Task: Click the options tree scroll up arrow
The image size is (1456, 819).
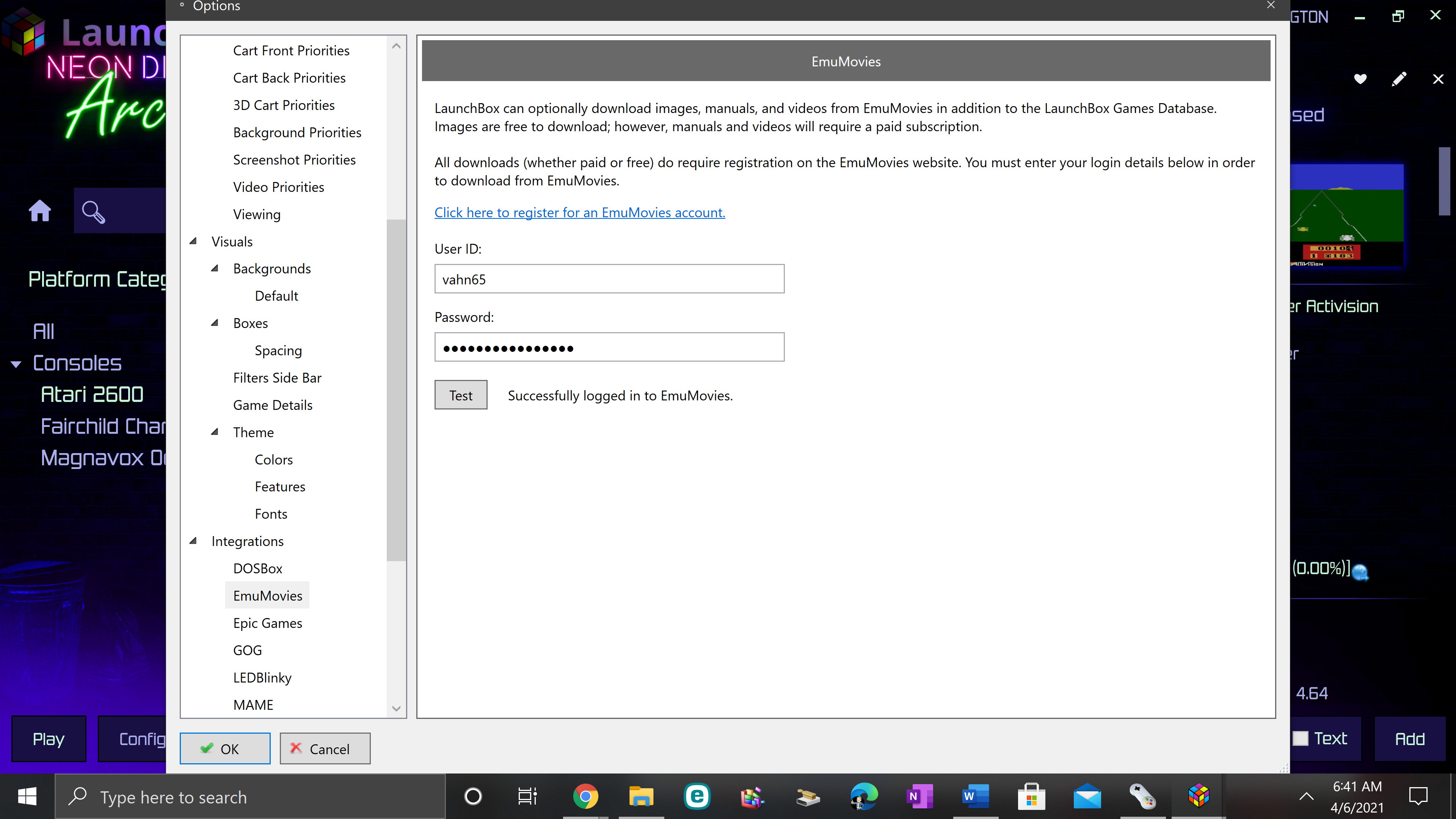Action: coord(396,46)
